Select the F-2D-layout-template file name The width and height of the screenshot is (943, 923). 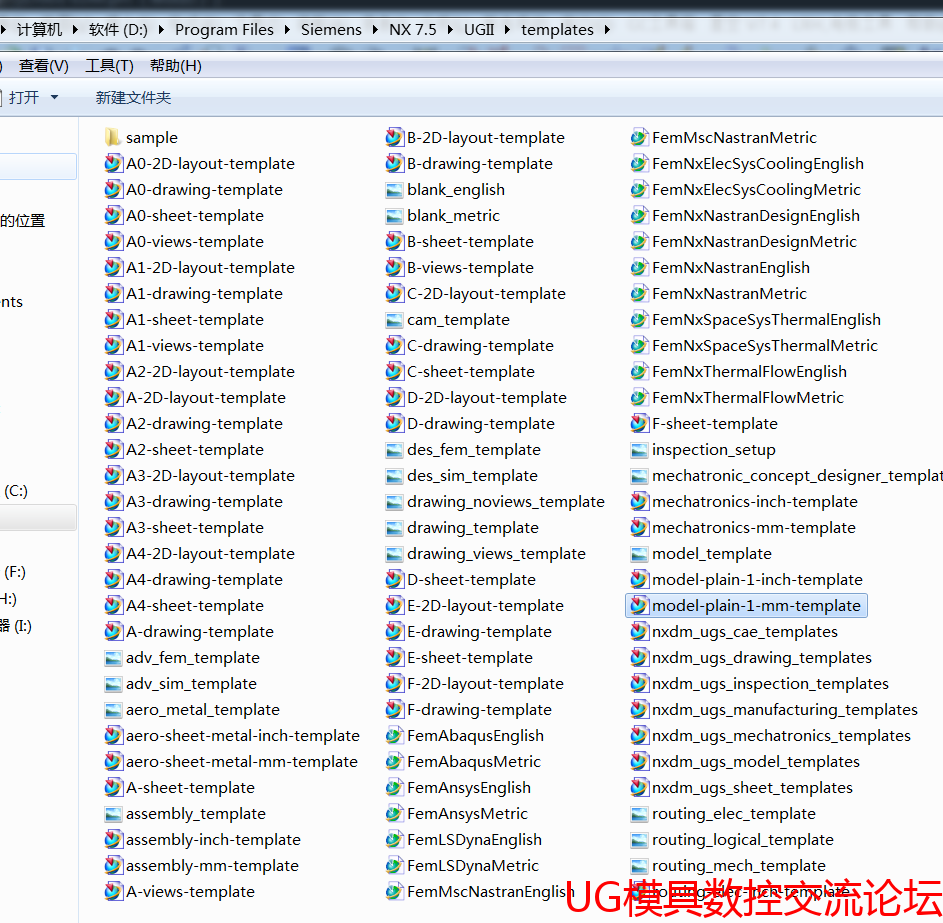point(485,684)
